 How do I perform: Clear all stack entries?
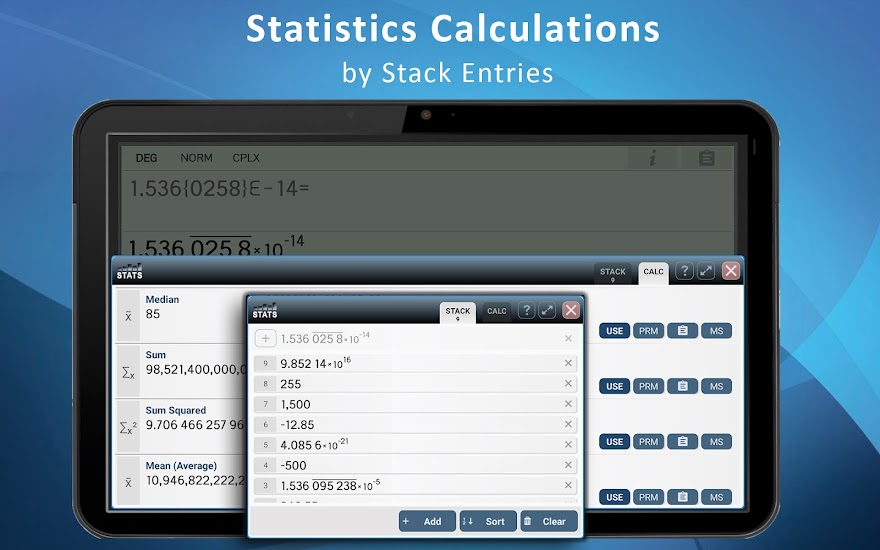pos(549,521)
